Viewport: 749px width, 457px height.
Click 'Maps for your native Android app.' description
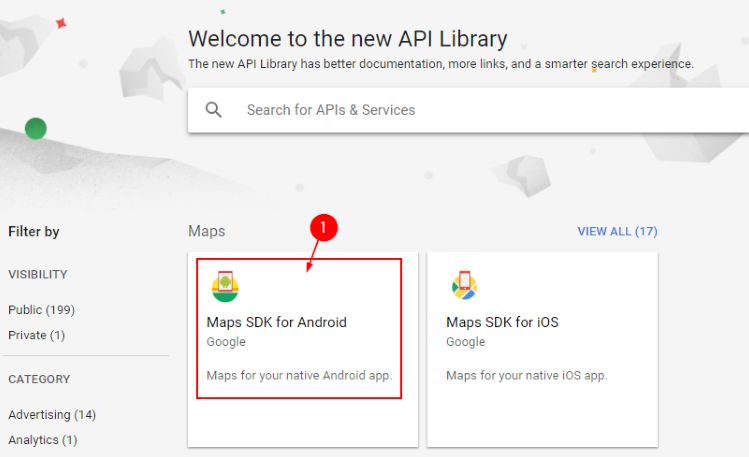pos(299,375)
